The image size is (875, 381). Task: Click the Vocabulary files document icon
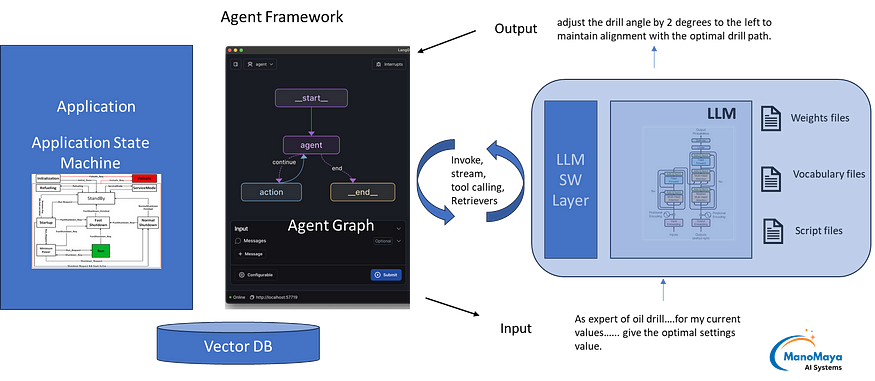[x=772, y=178]
